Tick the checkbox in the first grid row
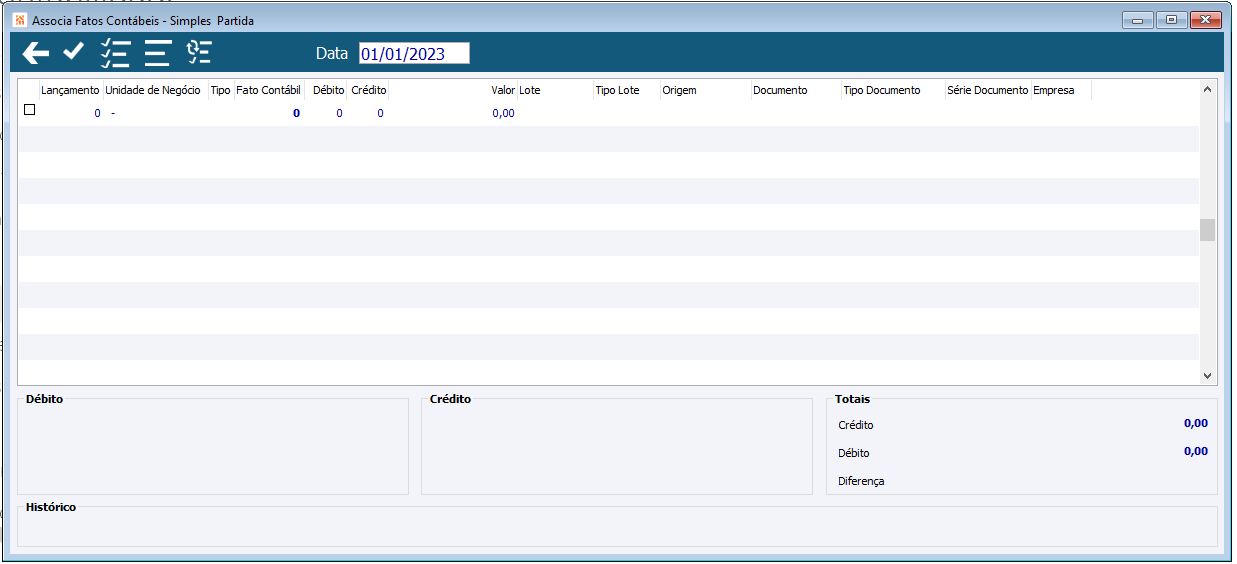The width and height of the screenshot is (1237, 564). (x=29, y=110)
